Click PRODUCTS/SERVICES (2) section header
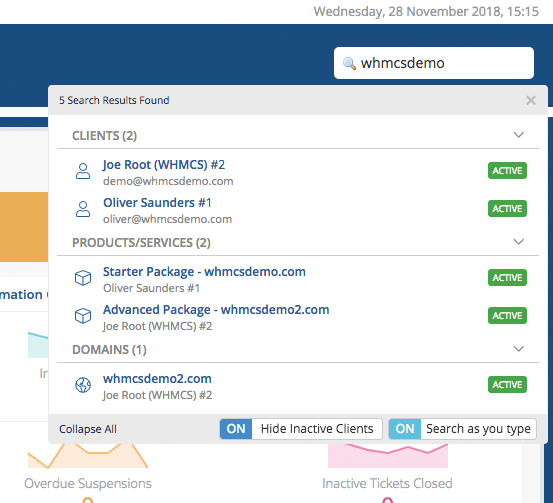 coord(141,243)
